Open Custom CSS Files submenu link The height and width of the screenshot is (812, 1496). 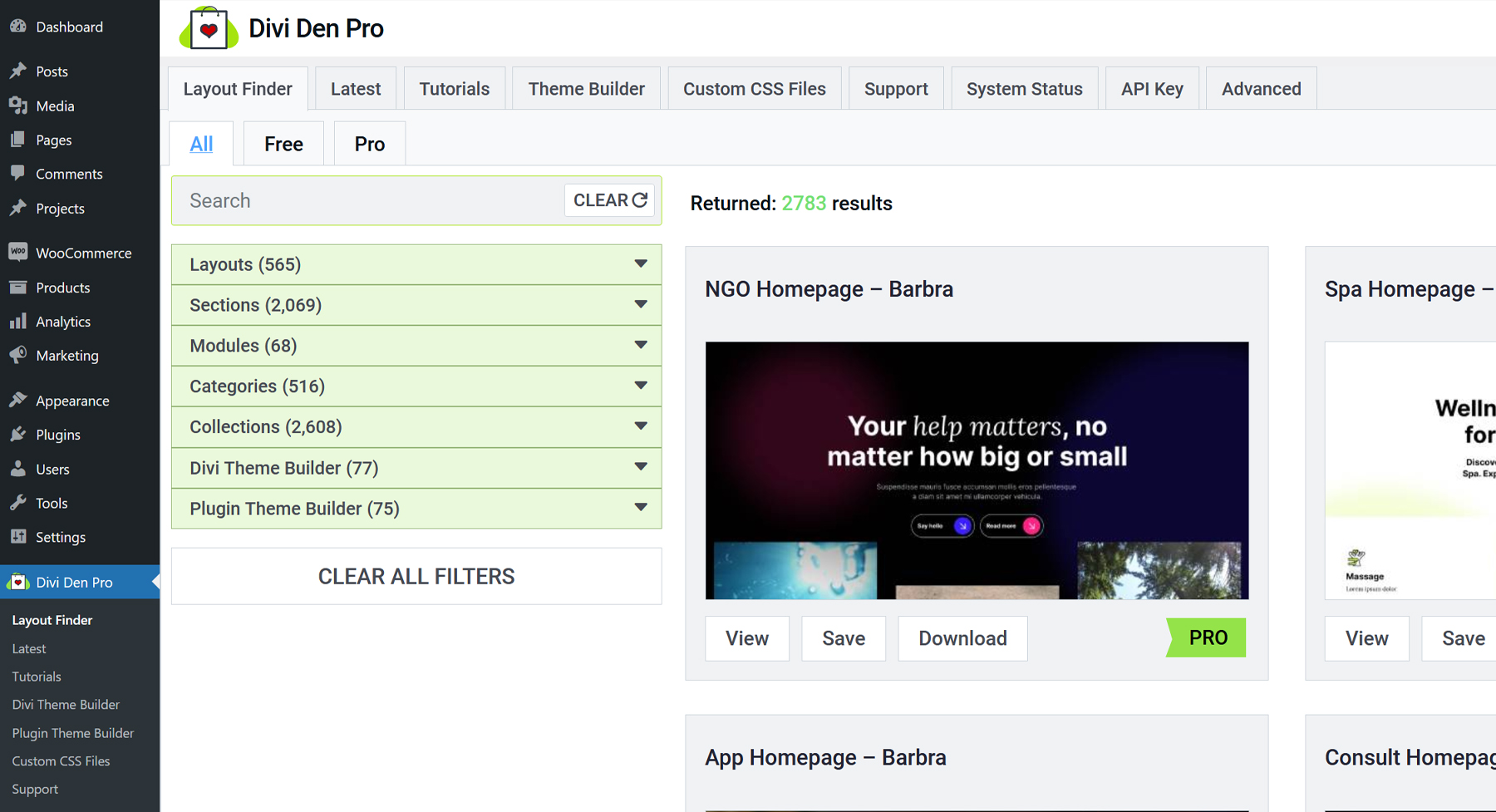click(x=61, y=761)
